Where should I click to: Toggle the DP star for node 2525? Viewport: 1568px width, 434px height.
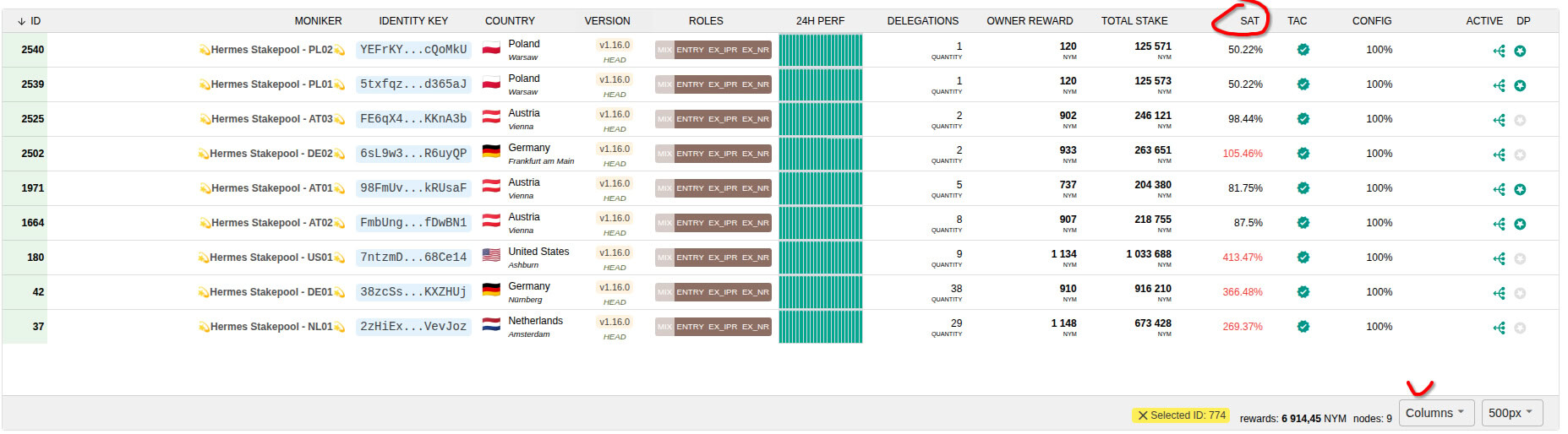click(1520, 121)
